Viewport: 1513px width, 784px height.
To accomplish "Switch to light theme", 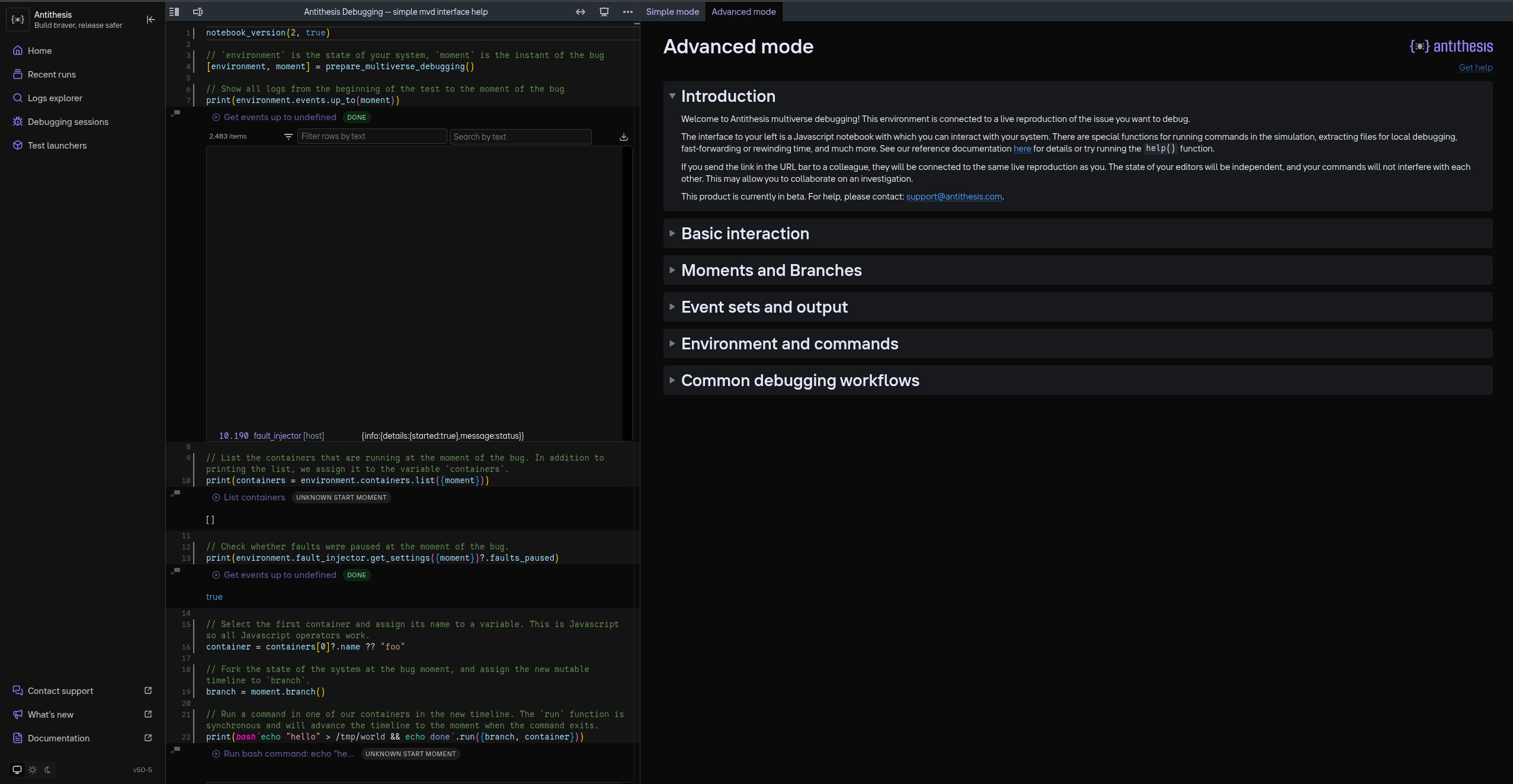I will point(33,770).
